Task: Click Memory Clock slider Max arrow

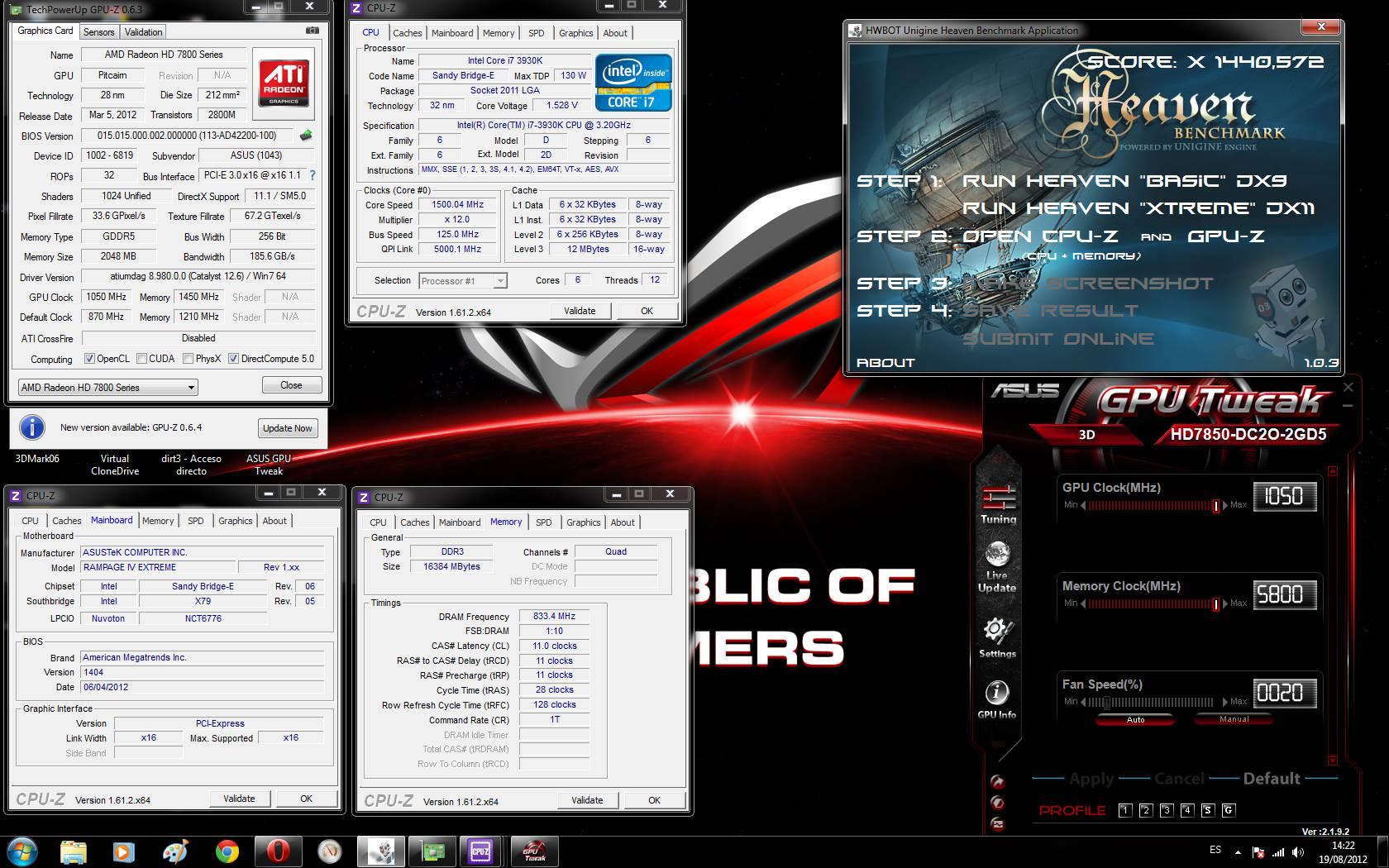Action: pyautogui.click(x=1226, y=603)
